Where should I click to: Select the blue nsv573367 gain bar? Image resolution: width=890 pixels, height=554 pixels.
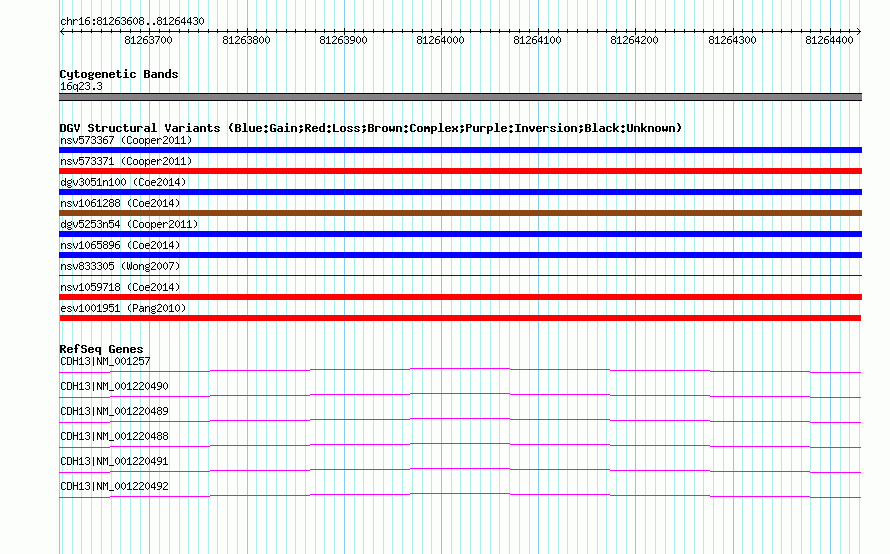coord(460,150)
